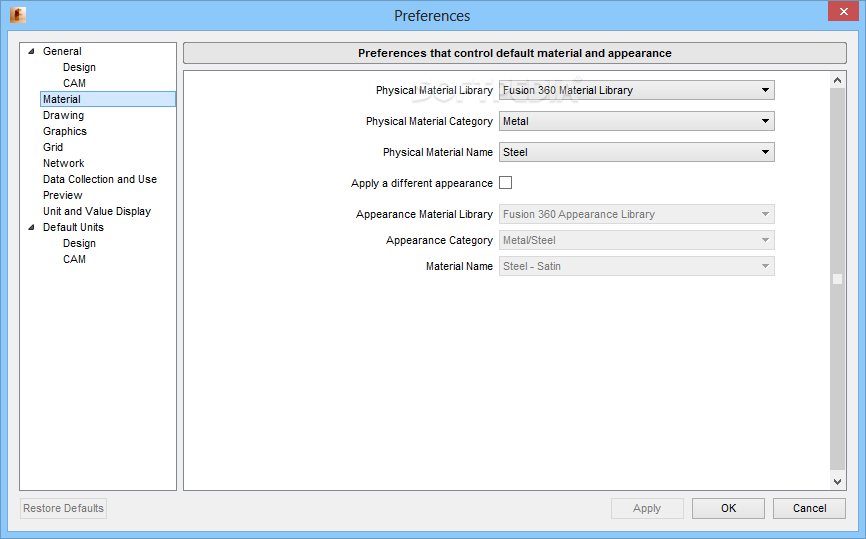The image size is (866, 539).
Task: Open Physical Material Library dropdown
Action: point(636,90)
